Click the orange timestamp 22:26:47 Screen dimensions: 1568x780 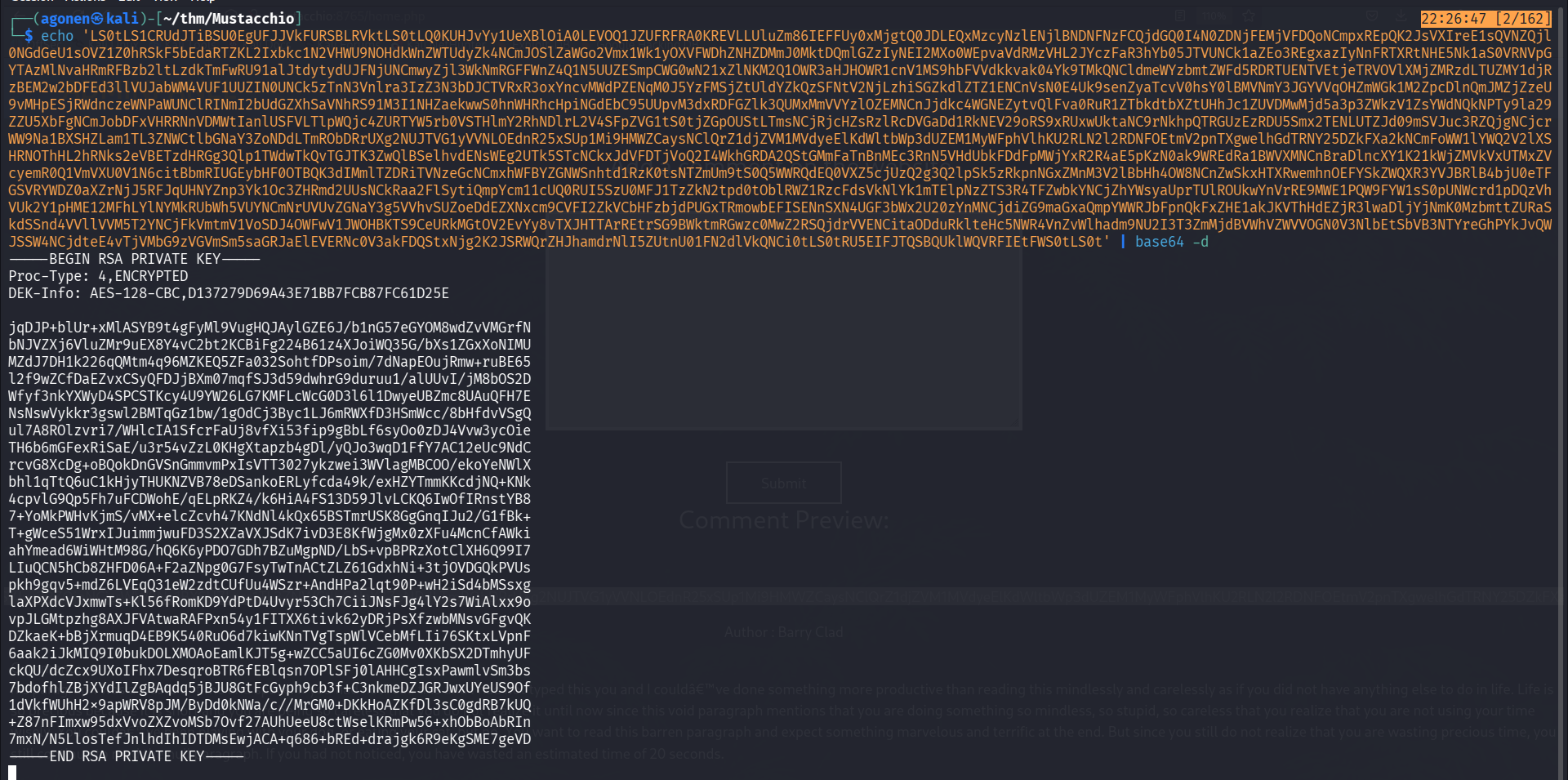pyautogui.click(x=1454, y=18)
